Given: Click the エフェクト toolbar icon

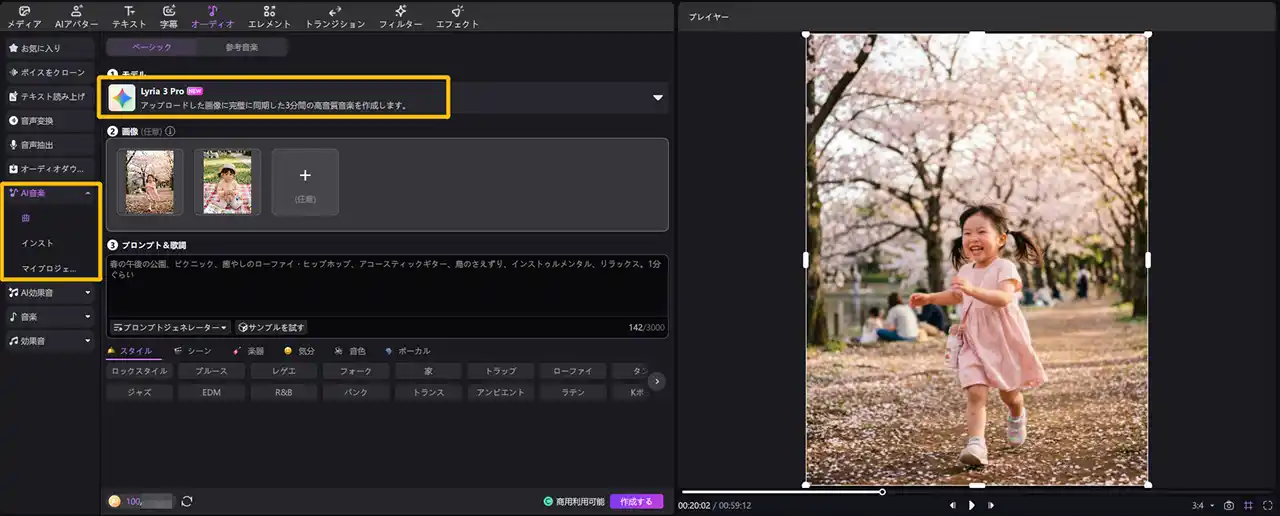Looking at the screenshot, I should point(457,11).
